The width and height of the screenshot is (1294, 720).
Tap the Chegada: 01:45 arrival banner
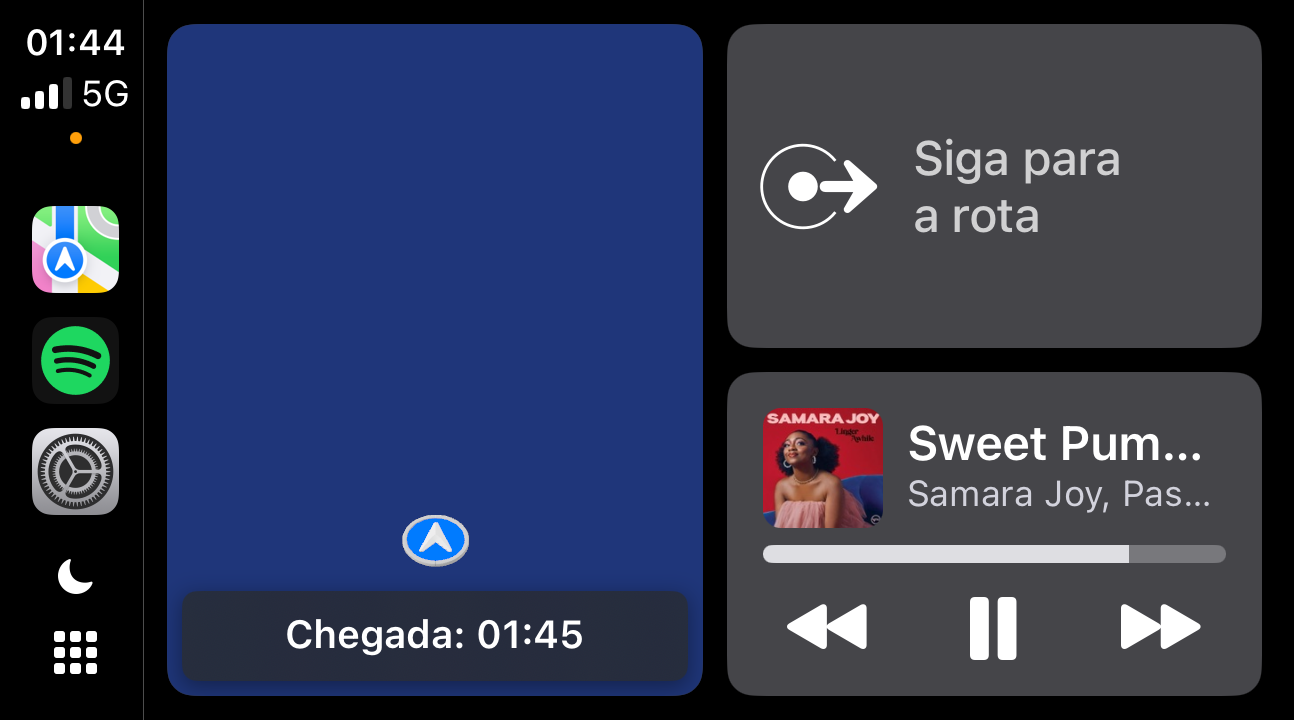434,635
